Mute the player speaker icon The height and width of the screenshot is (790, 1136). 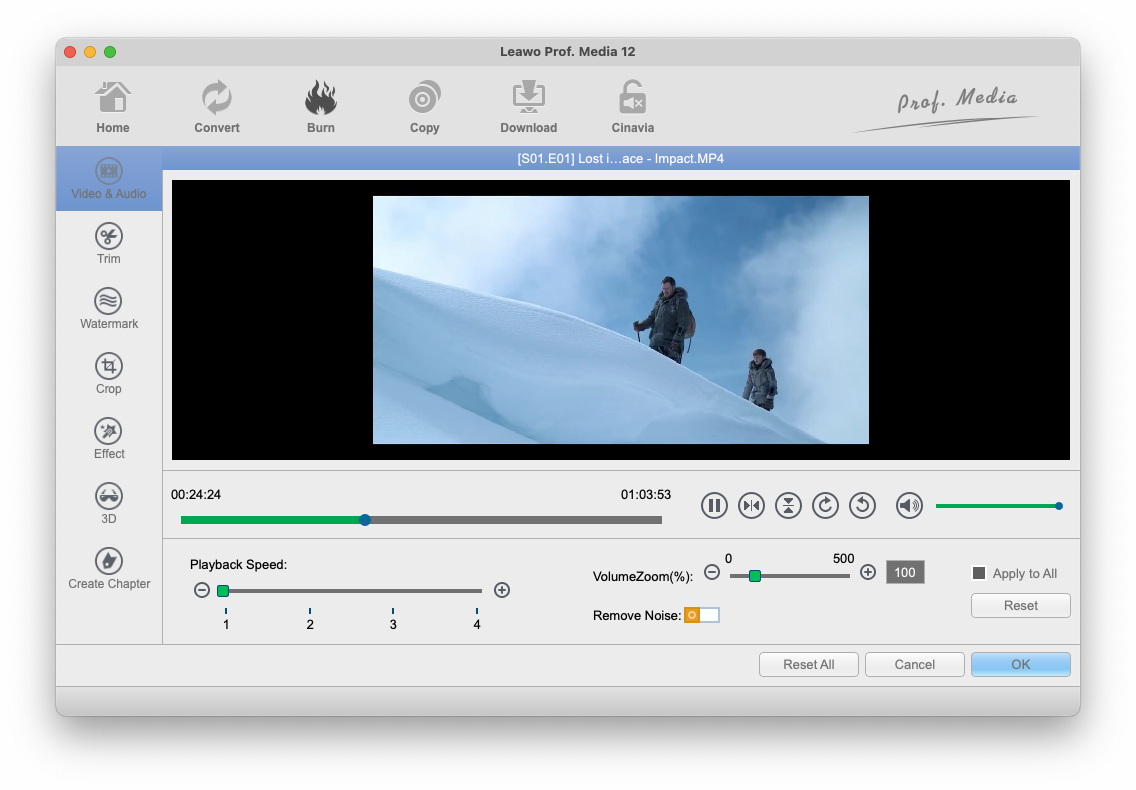[x=909, y=505]
